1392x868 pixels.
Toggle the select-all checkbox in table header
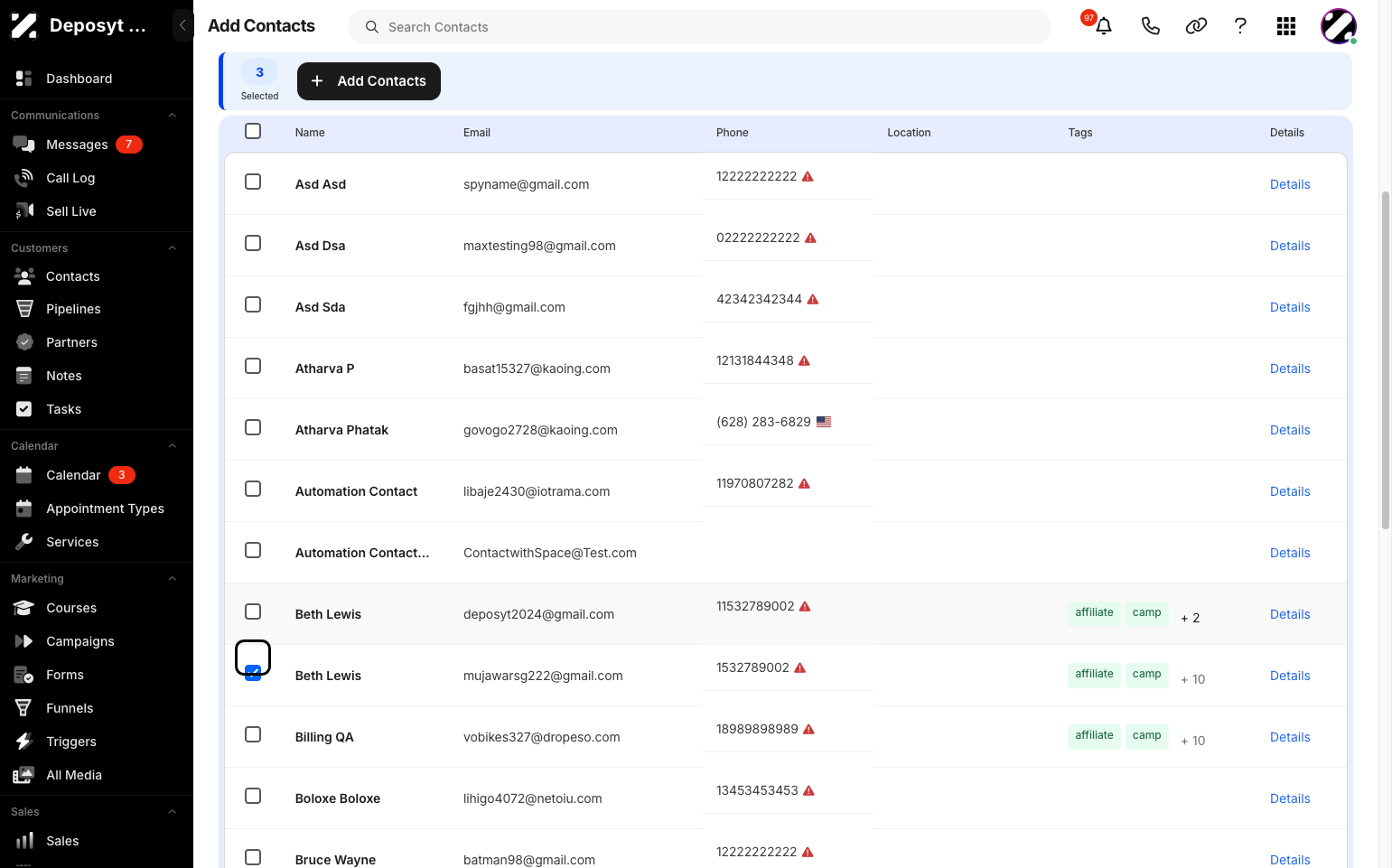[253, 131]
